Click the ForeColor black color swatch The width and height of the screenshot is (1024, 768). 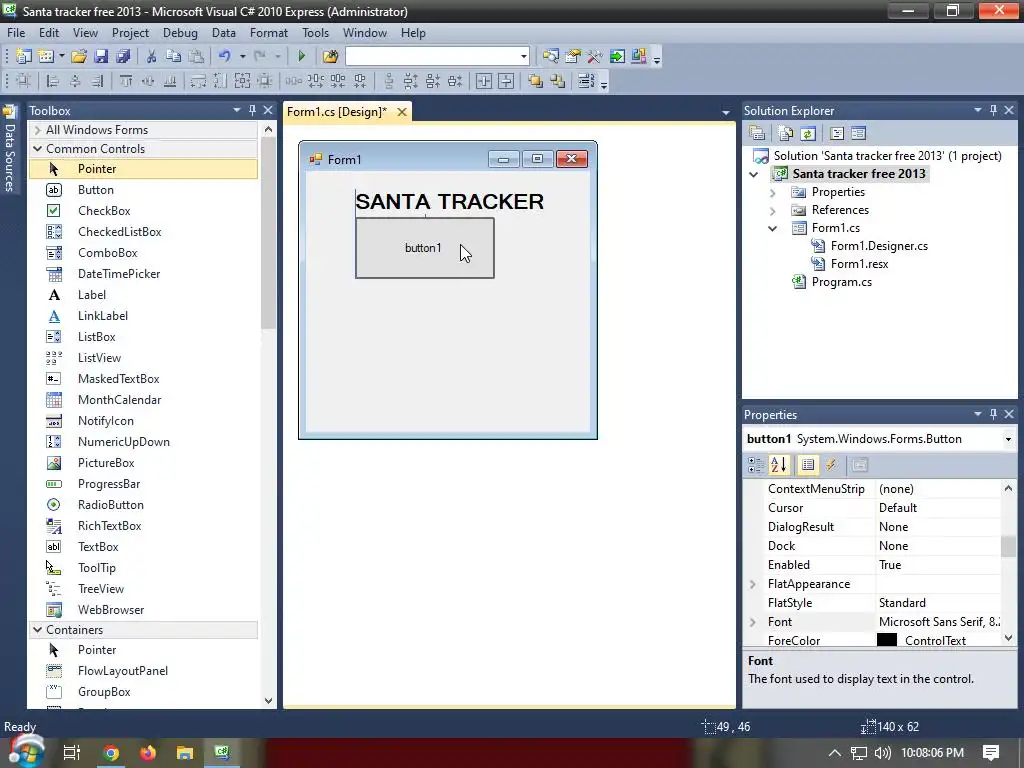point(886,640)
